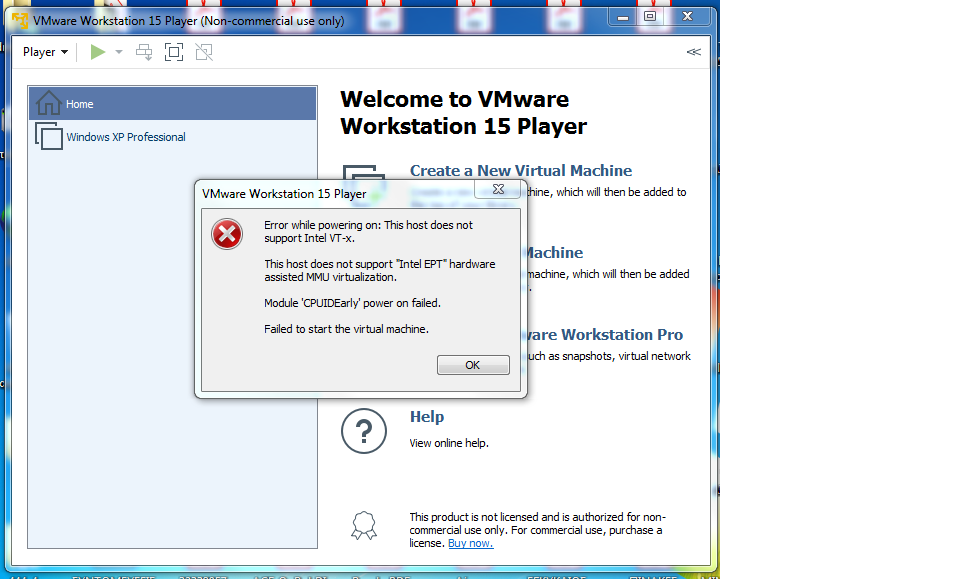Select Home in the library list
Viewport: 955px width, 579px height.
coord(172,104)
